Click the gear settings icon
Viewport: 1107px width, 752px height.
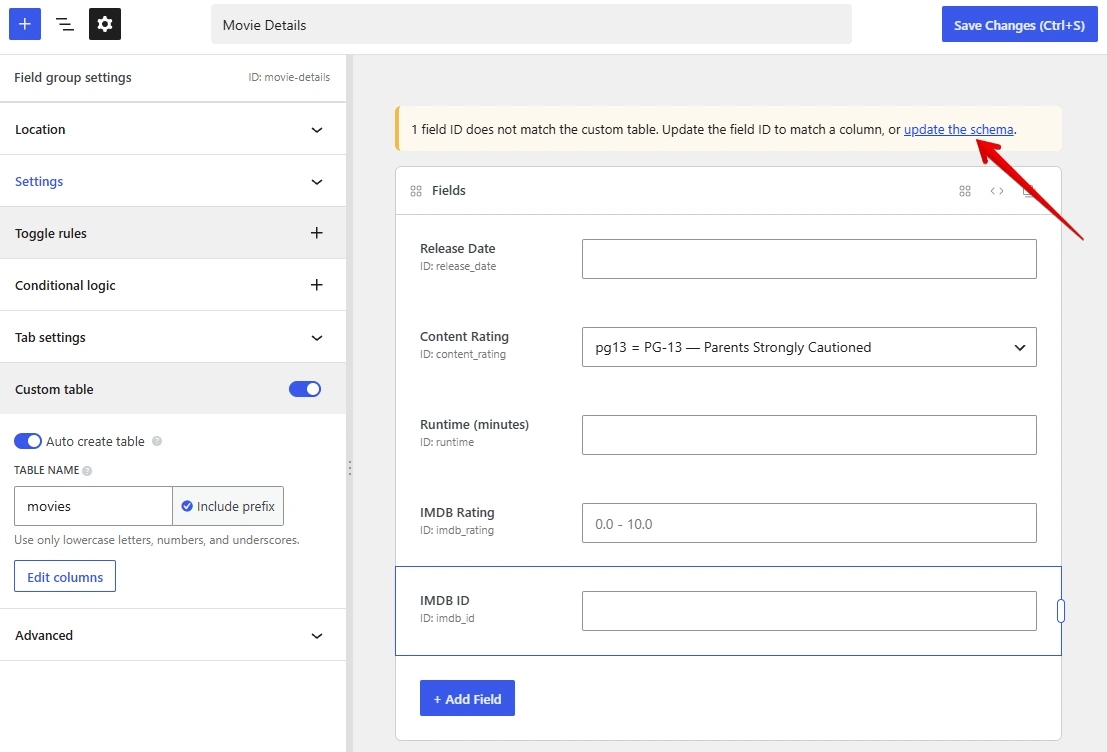[104, 24]
